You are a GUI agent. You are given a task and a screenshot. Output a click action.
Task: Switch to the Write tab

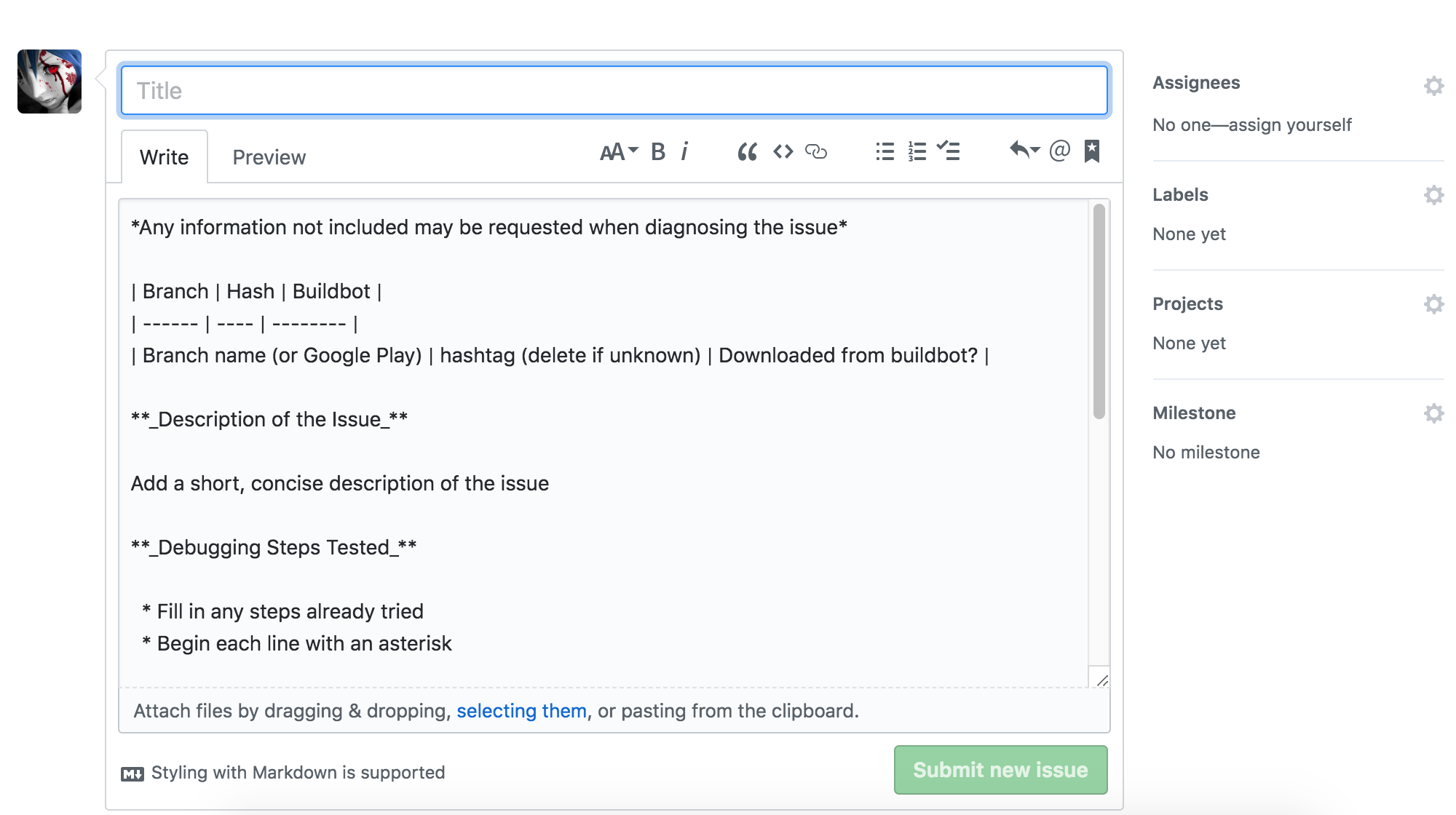164,156
